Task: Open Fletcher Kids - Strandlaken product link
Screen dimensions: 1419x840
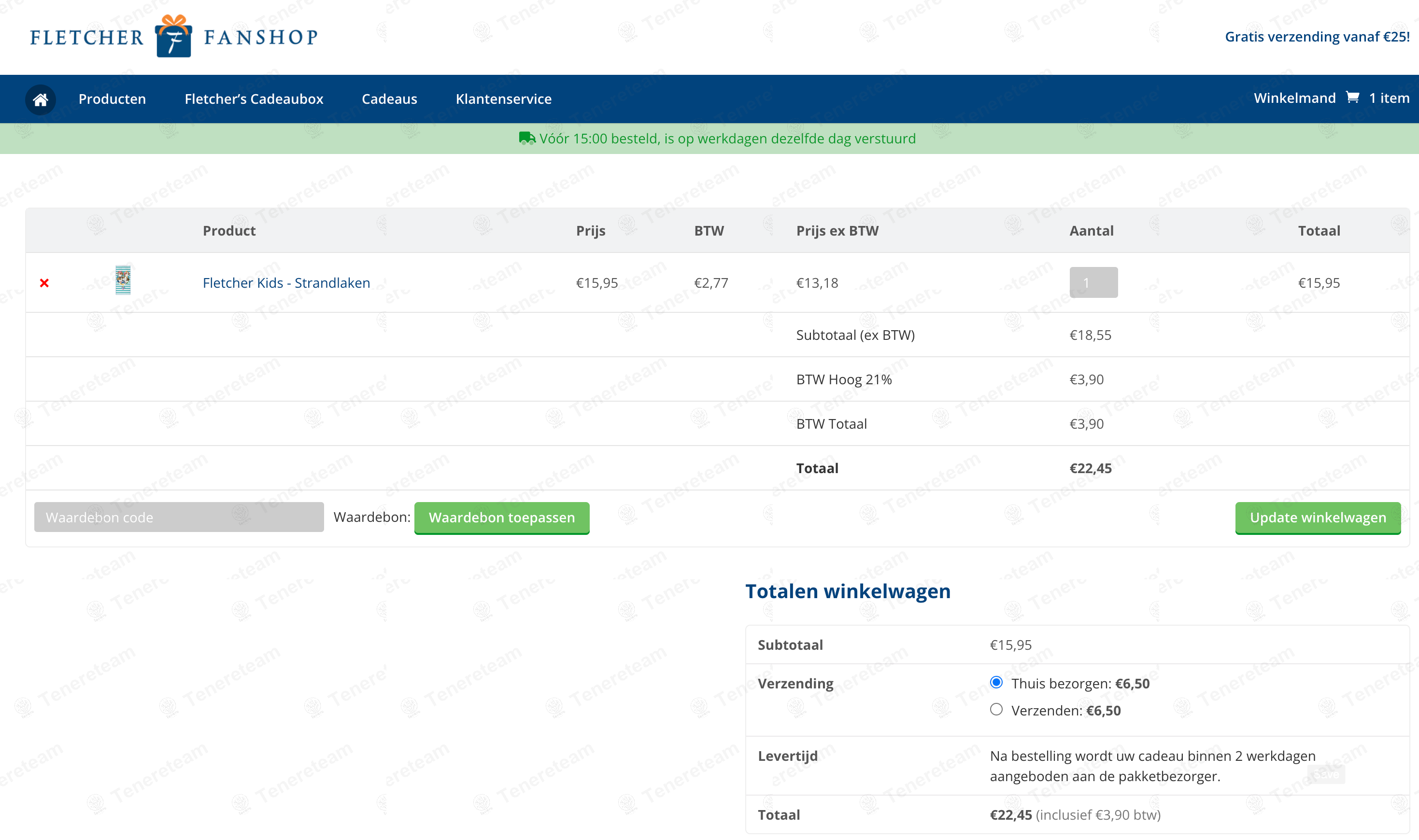Action: [286, 283]
